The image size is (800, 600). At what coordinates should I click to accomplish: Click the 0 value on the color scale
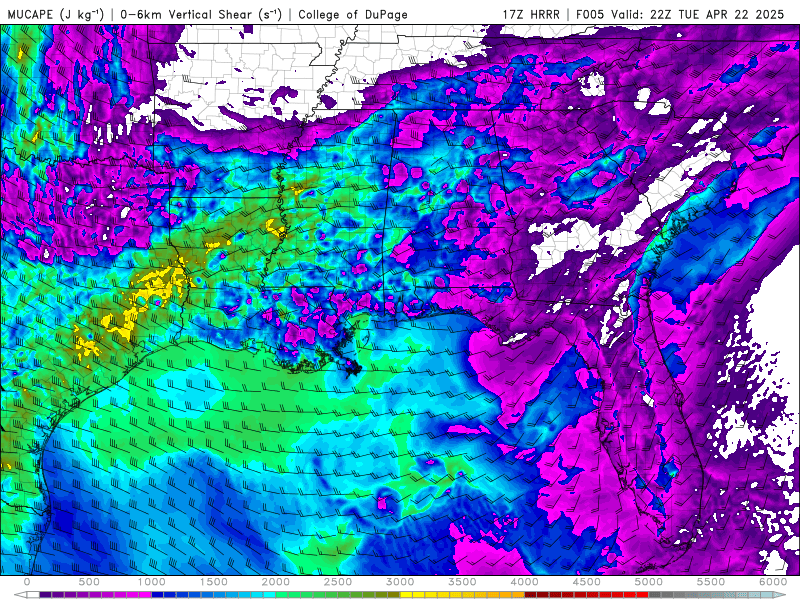(27, 582)
